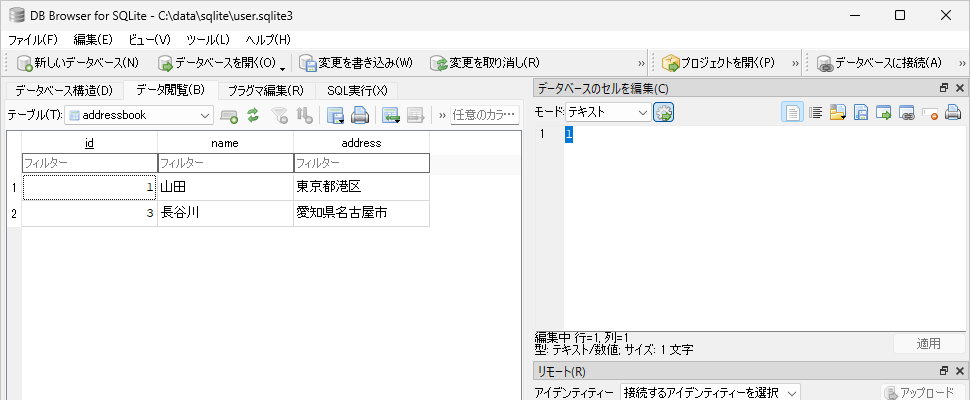Screen dimensions: 970x400
Task: Click the name column filter field
Action: [x=225, y=162]
